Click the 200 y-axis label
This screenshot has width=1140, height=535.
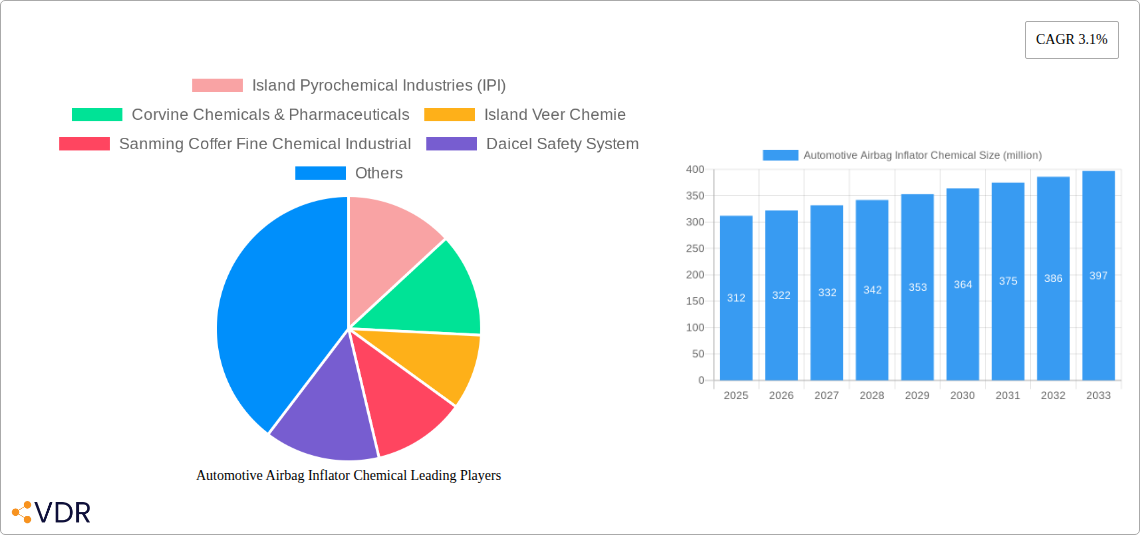pyautogui.click(x=695, y=275)
